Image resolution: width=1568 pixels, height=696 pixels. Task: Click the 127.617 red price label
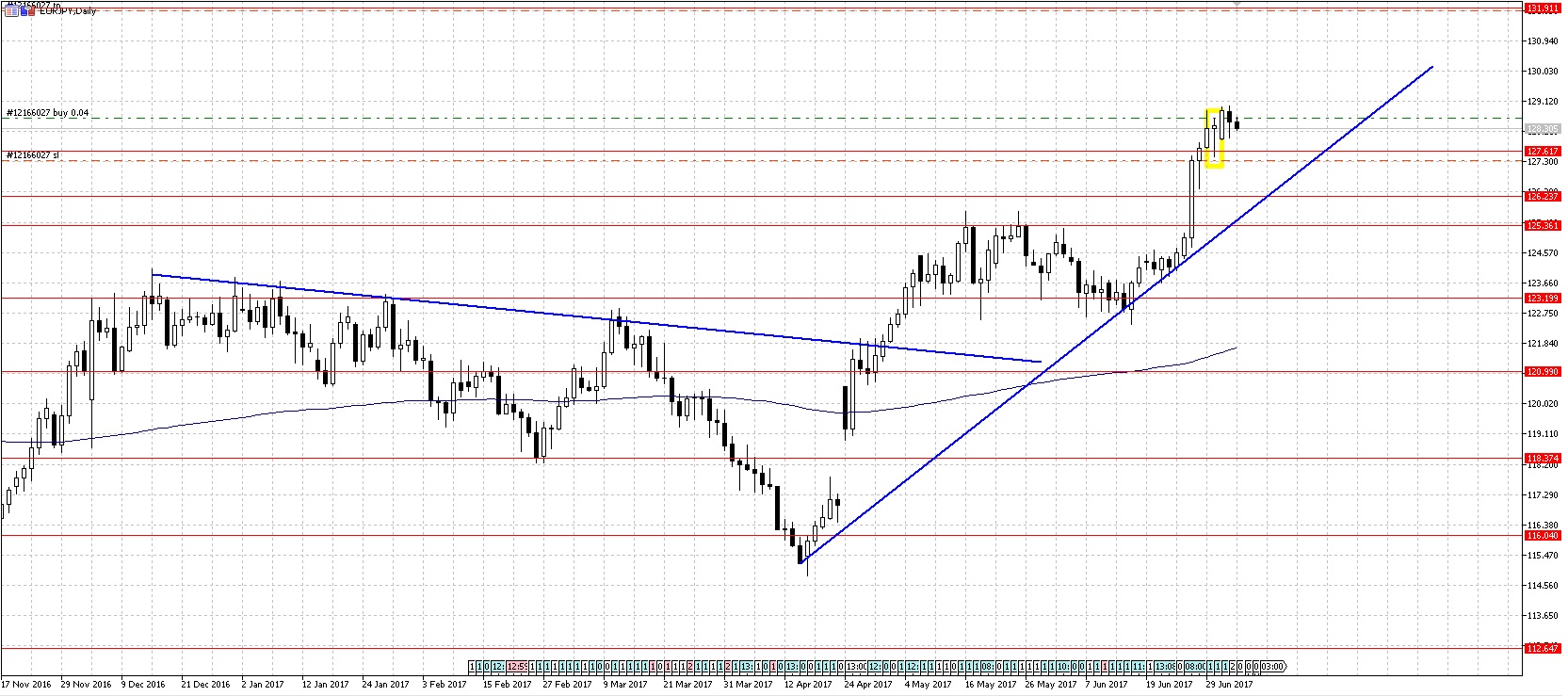tap(1543, 151)
